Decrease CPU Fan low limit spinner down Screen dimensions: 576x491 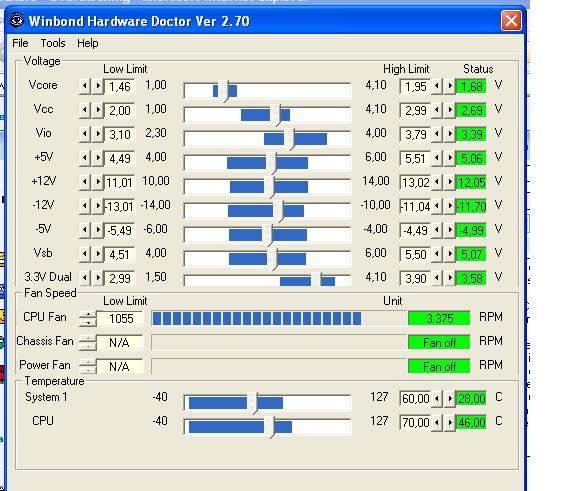[88, 322]
